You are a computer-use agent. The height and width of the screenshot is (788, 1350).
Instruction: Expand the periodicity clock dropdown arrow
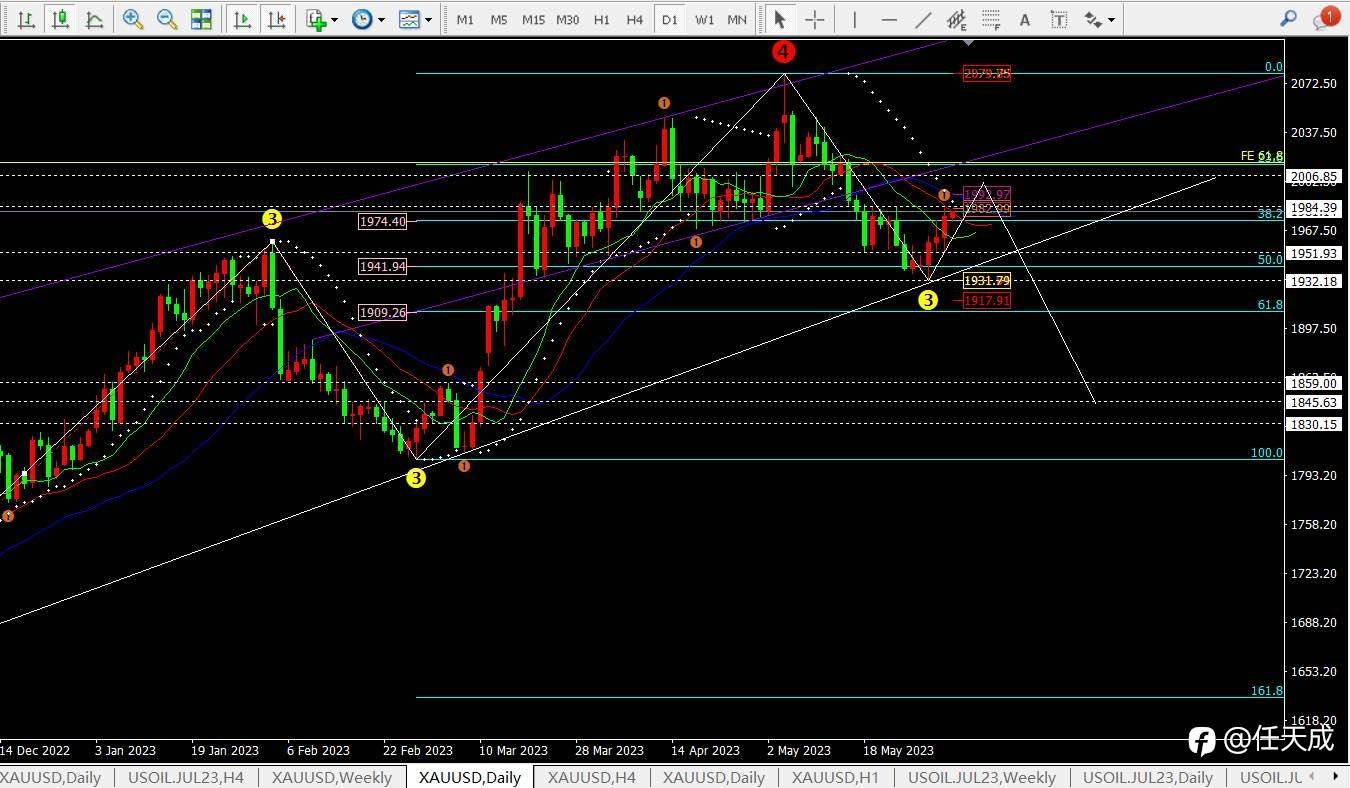[381, 19]
